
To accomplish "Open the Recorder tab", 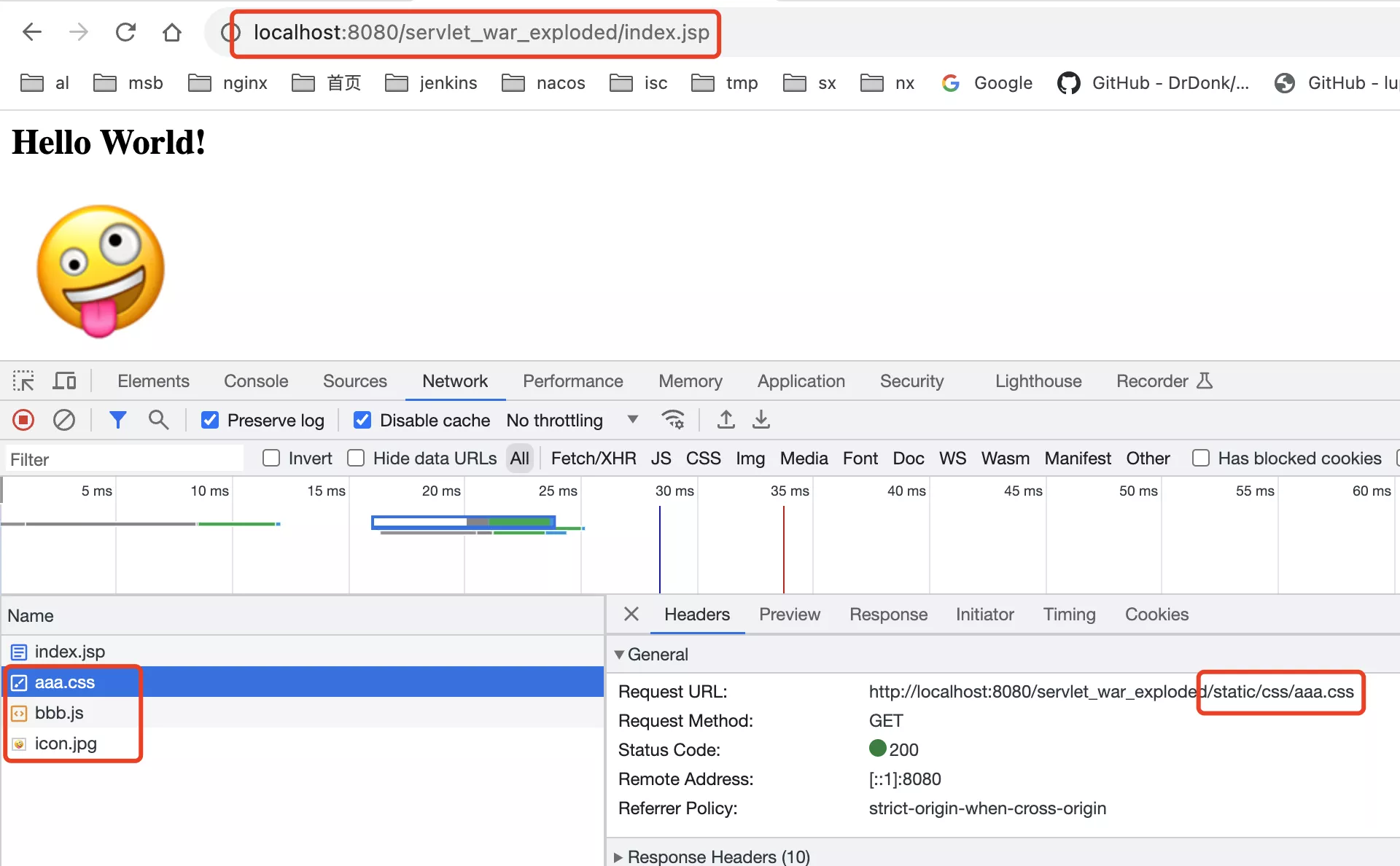I will coord(1164,381).
